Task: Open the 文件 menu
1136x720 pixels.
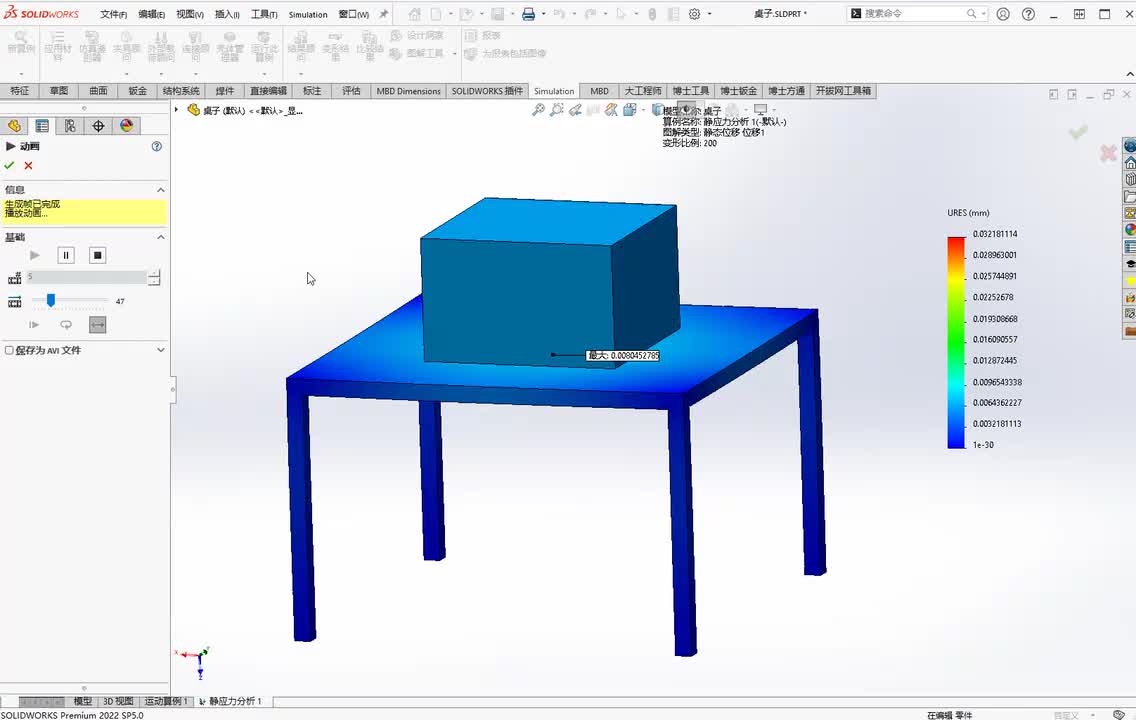Action: coord(114,14)
